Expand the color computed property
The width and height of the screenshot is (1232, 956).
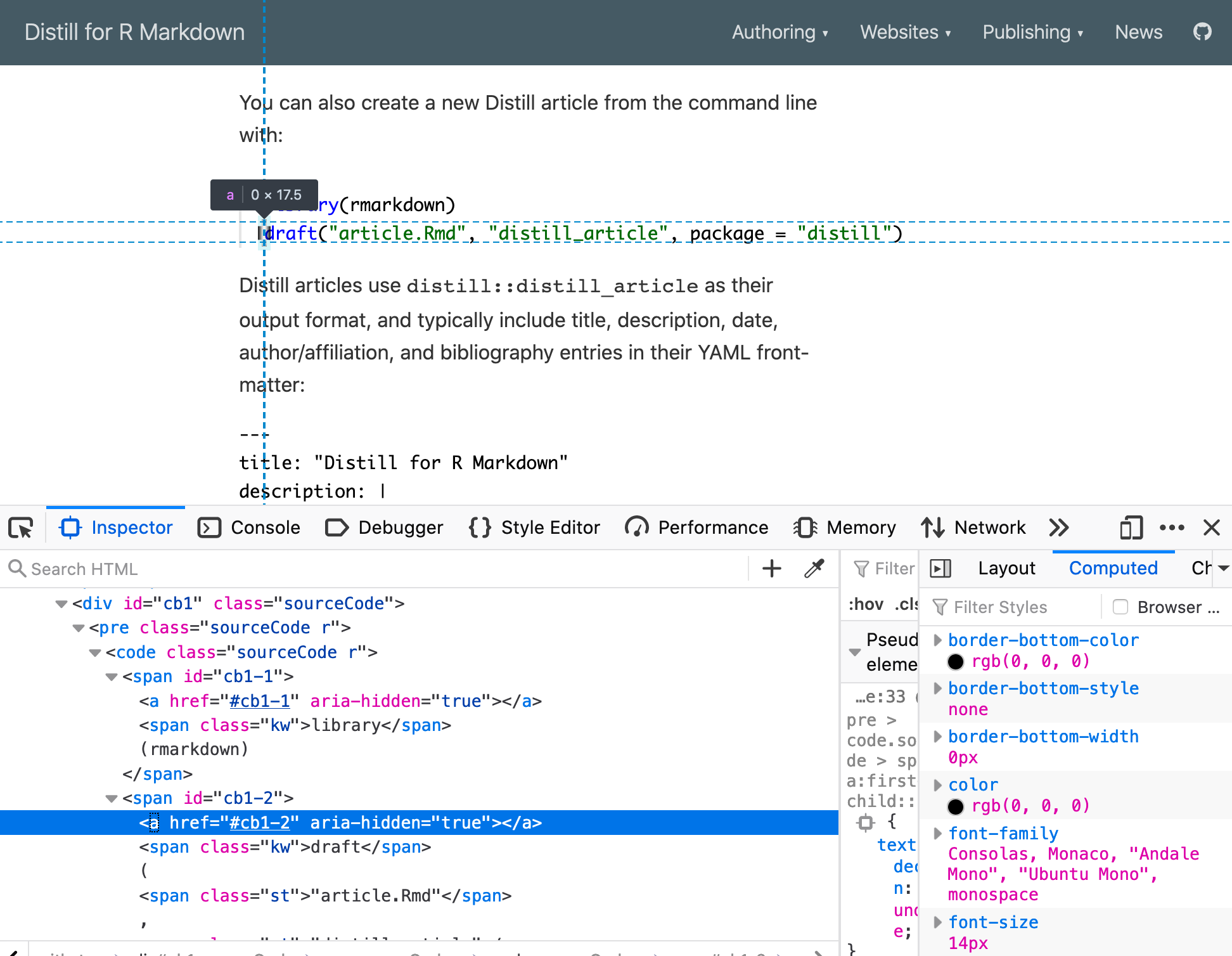point(937,785)
